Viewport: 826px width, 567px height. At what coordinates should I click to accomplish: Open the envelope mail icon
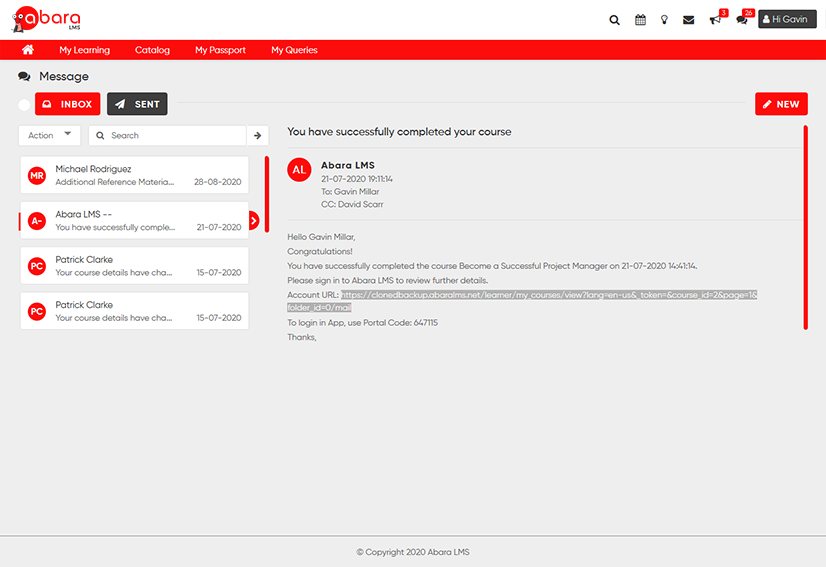click(688, 20)
